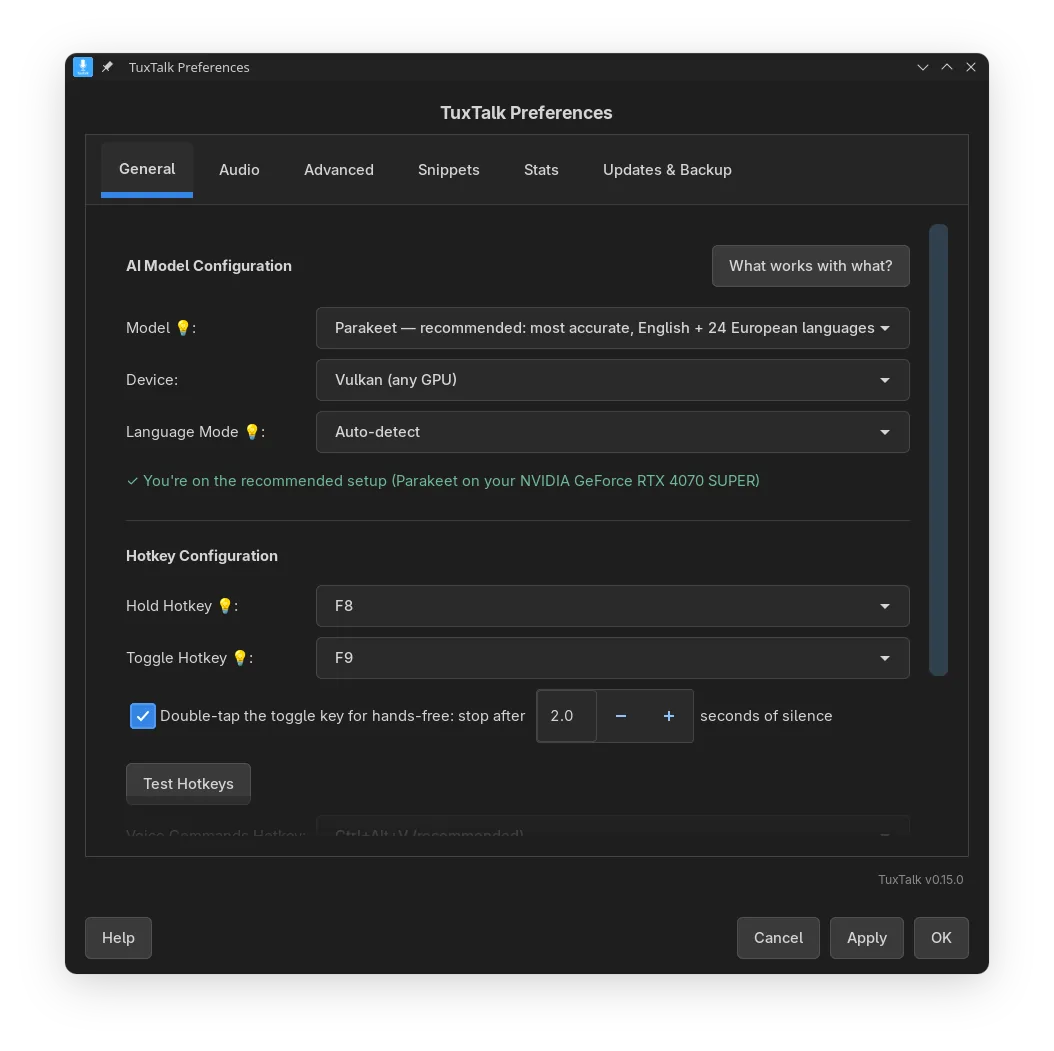
Task: Click the What works with what? button
Action: [811, 266]
